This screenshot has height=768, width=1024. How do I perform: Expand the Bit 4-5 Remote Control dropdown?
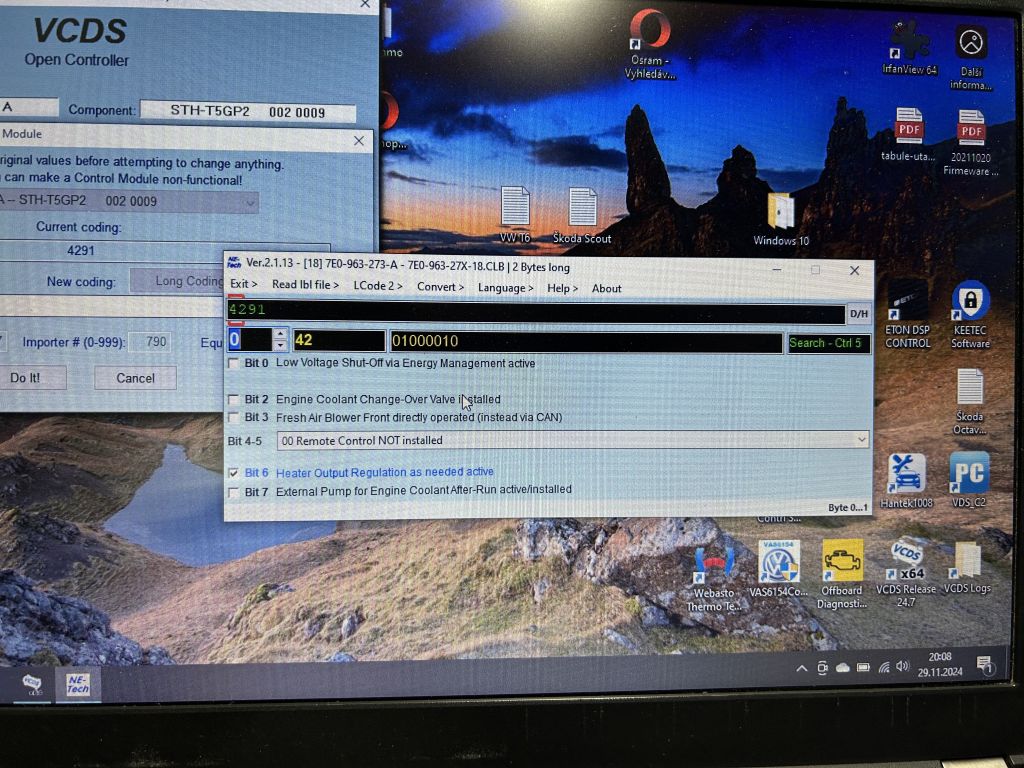862,440
